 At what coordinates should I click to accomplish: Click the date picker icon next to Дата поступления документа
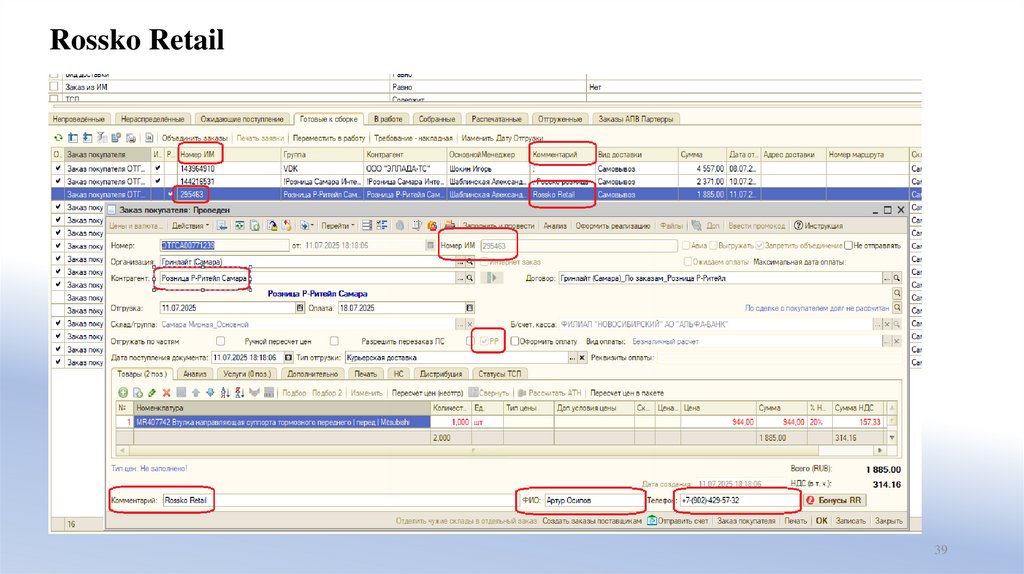click(x=288, y=358)
